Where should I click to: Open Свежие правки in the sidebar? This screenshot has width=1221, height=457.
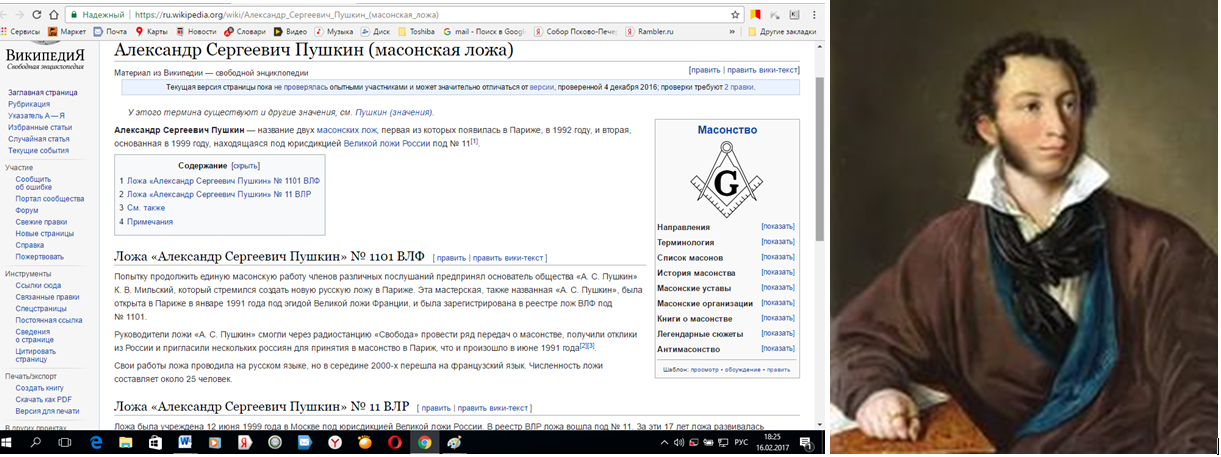click(40, 222)
